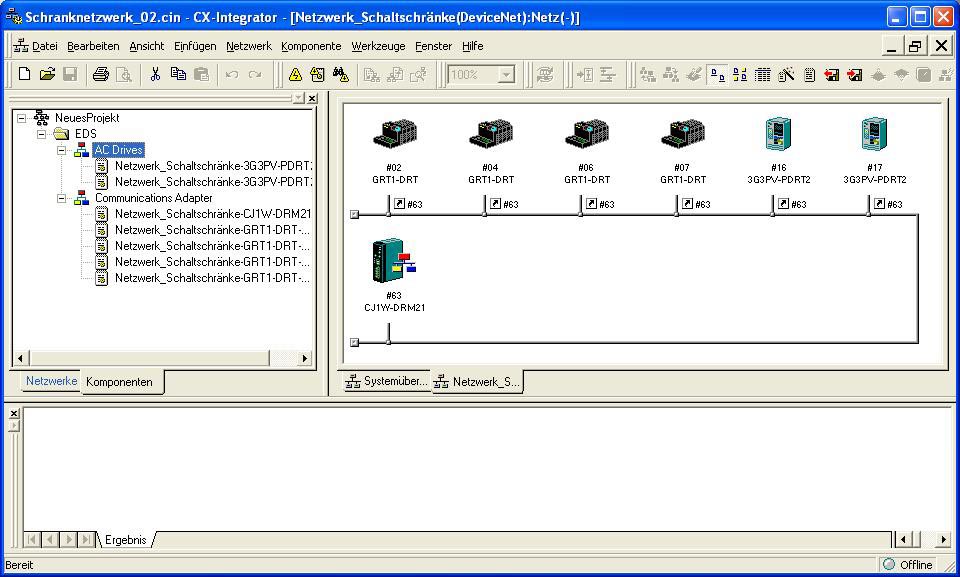960x577 pixels.
Task: Open the zoom percentage dropdown
Action: tap(506, 75)
